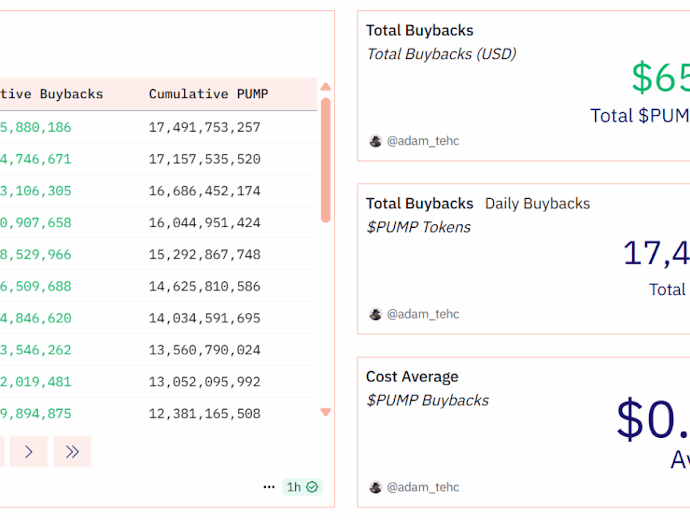This screenshot has width=690, height=520.
Task: Select cell 12,381,165,508
Action: 205,414
